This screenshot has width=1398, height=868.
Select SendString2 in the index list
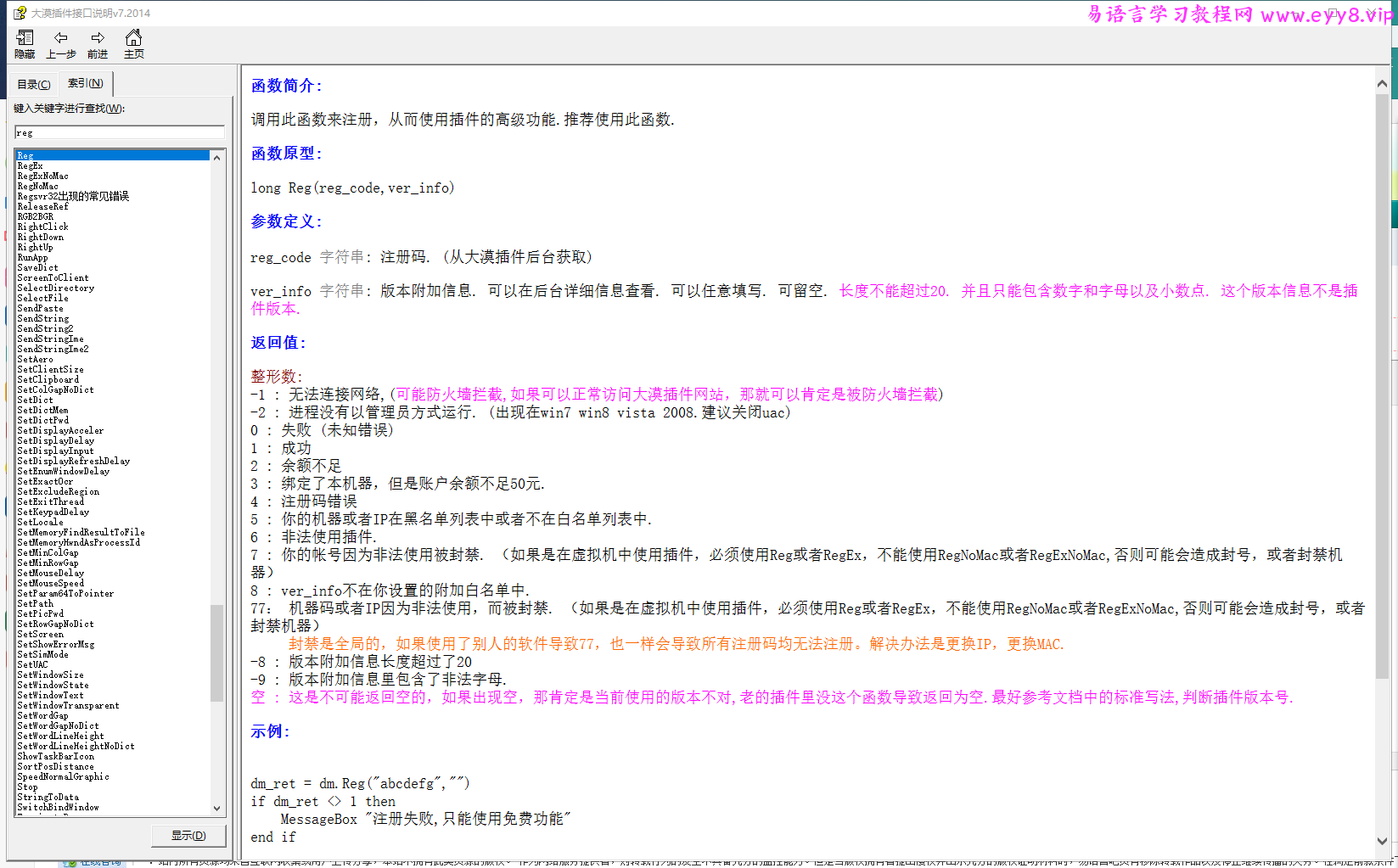[x=45, y=328]
